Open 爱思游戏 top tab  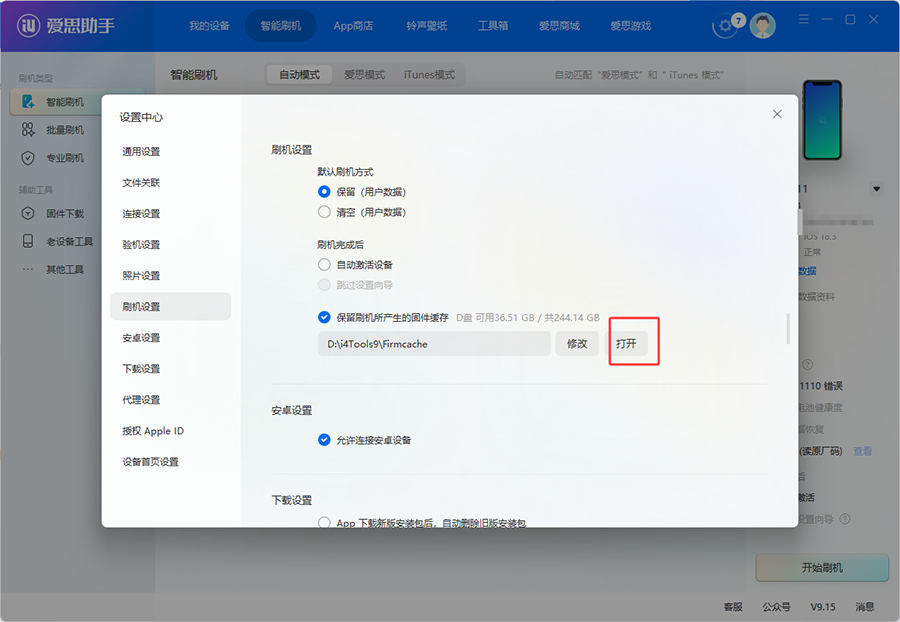click(x=630, y=26)
